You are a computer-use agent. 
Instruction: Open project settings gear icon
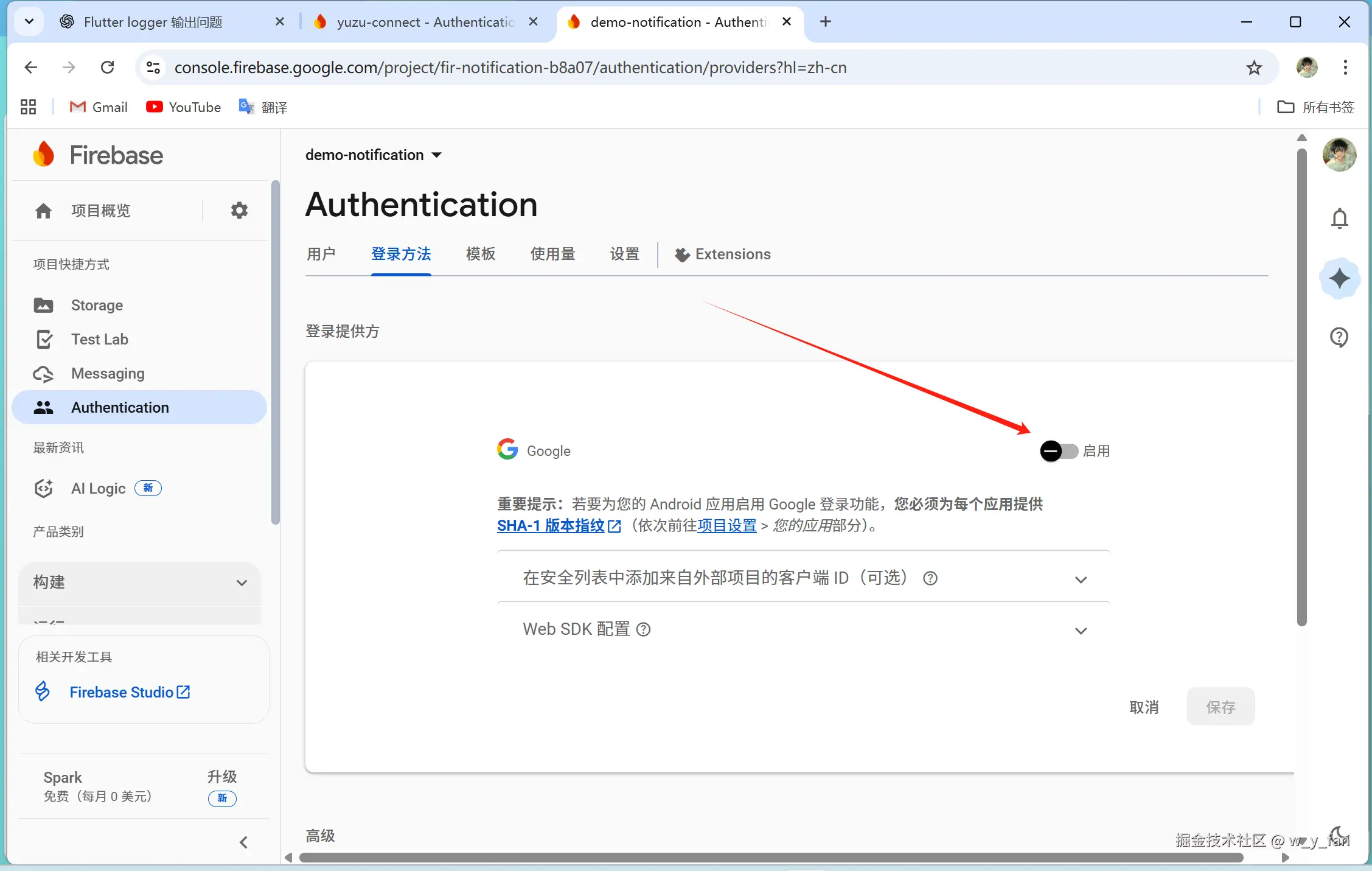click(x=239, y=211)
